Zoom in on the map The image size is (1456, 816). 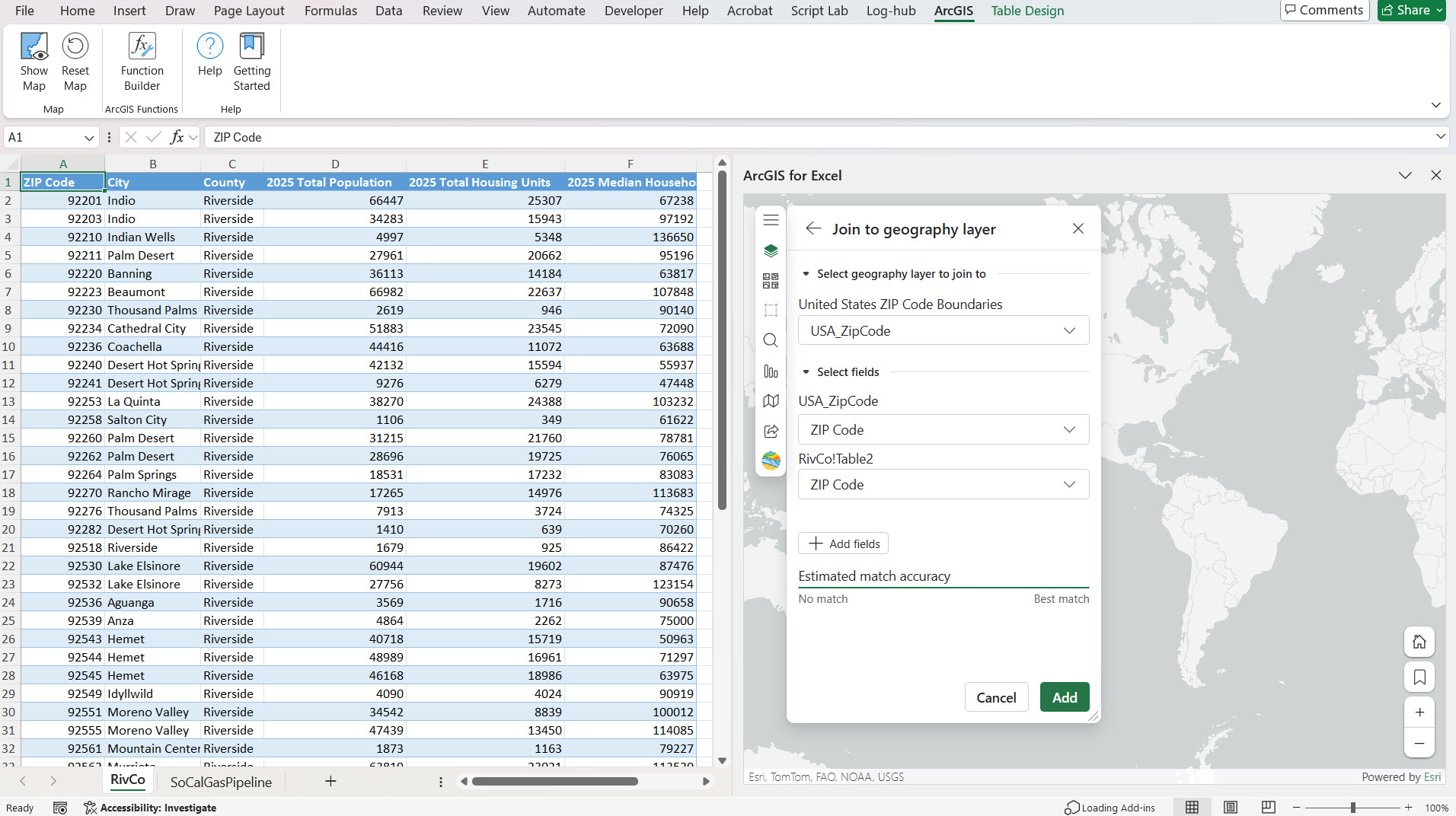[1419, 712]
